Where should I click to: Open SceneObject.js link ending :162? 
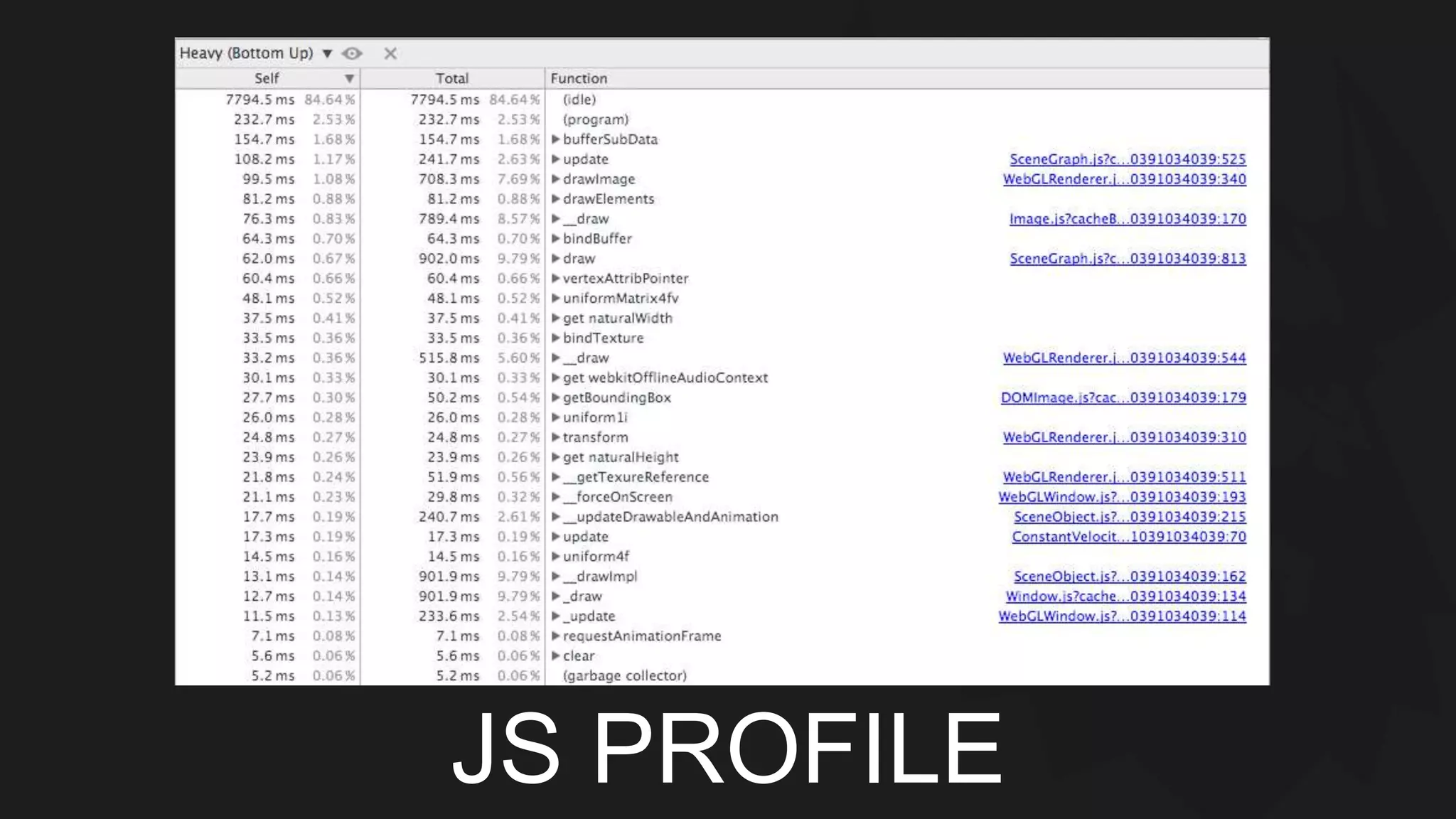pos(1130,577)
